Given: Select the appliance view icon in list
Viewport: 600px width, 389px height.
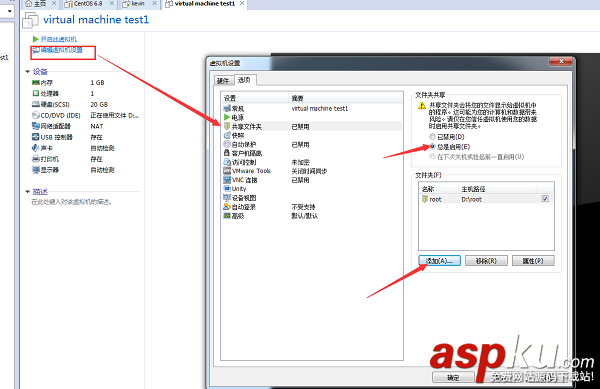Looking at the screenshot, I should coord(227,198).
